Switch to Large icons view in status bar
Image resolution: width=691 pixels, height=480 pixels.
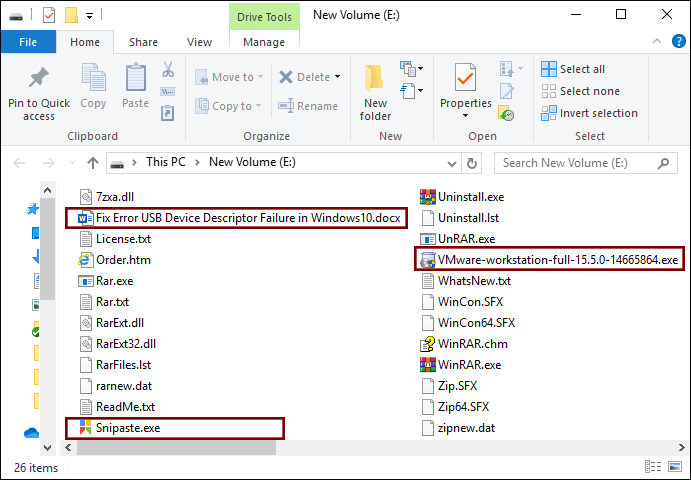click(x=675, y=467)
